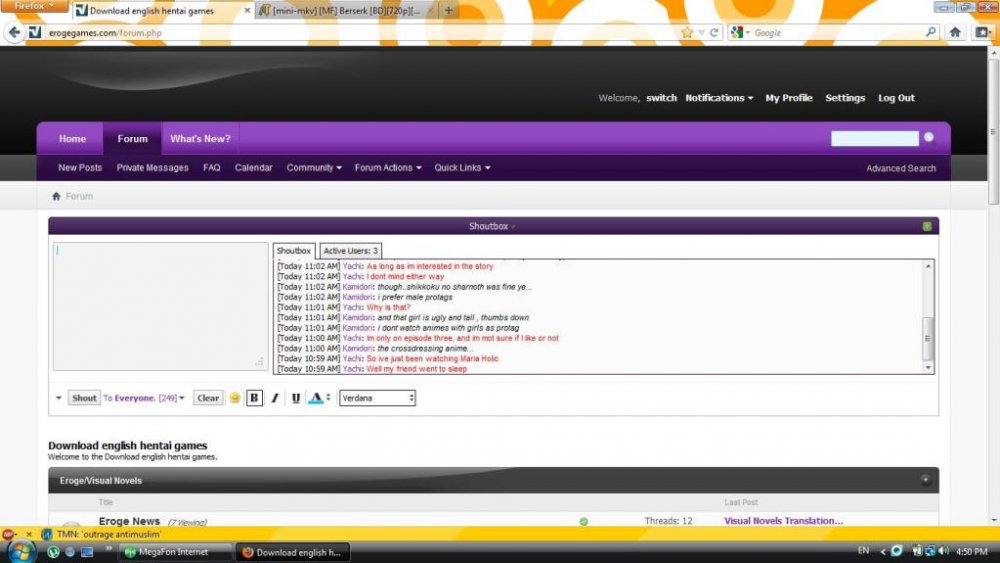Image resolution: width=1000 pixels, height=563 pixels.
Task: Reload the page with the refresh icon
Action: 714,33
